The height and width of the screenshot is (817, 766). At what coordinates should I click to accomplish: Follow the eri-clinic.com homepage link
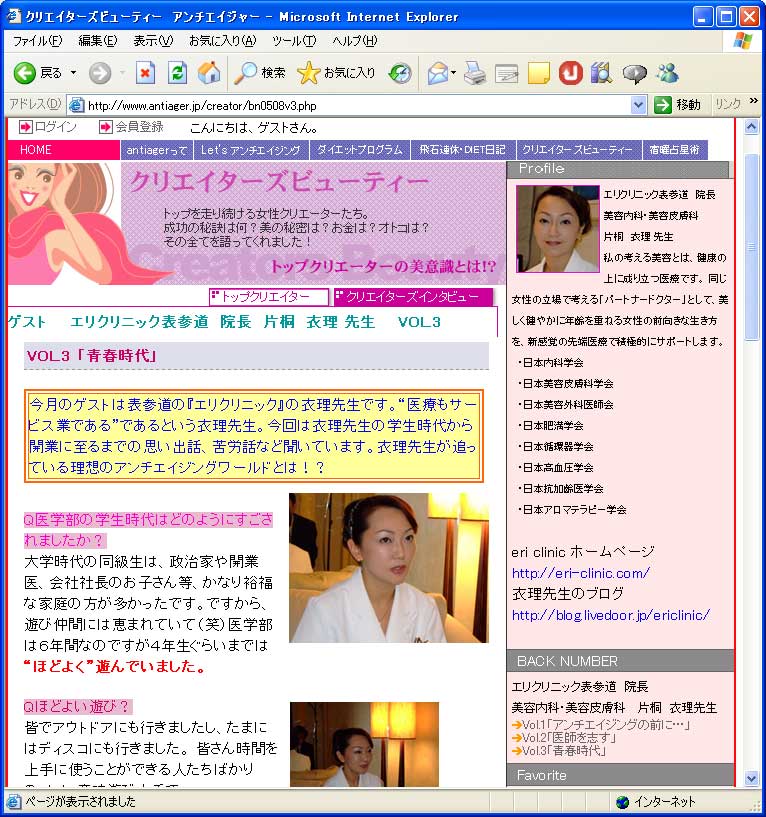580,573
